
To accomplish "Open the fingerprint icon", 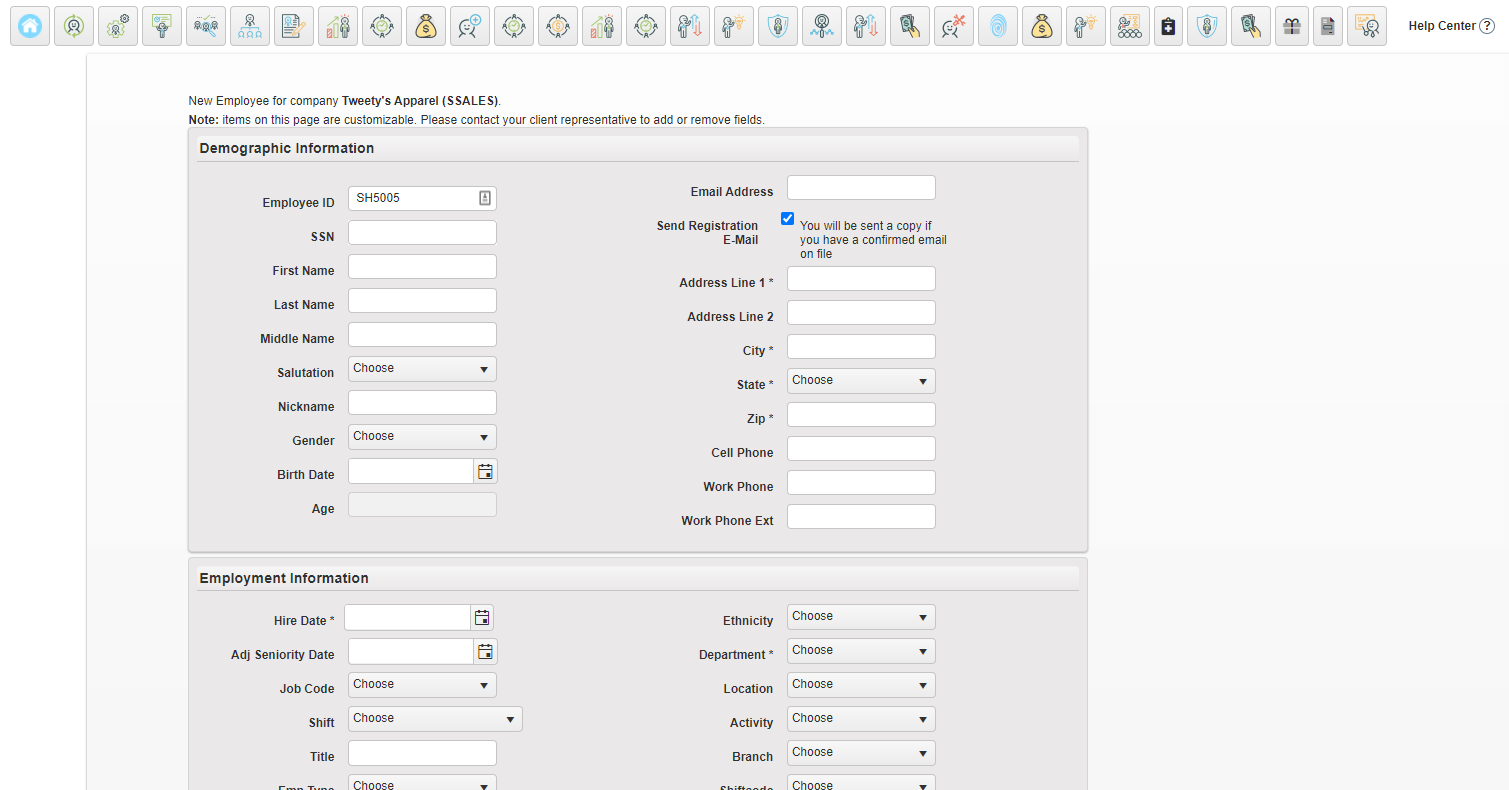I will tap(998, 26).
